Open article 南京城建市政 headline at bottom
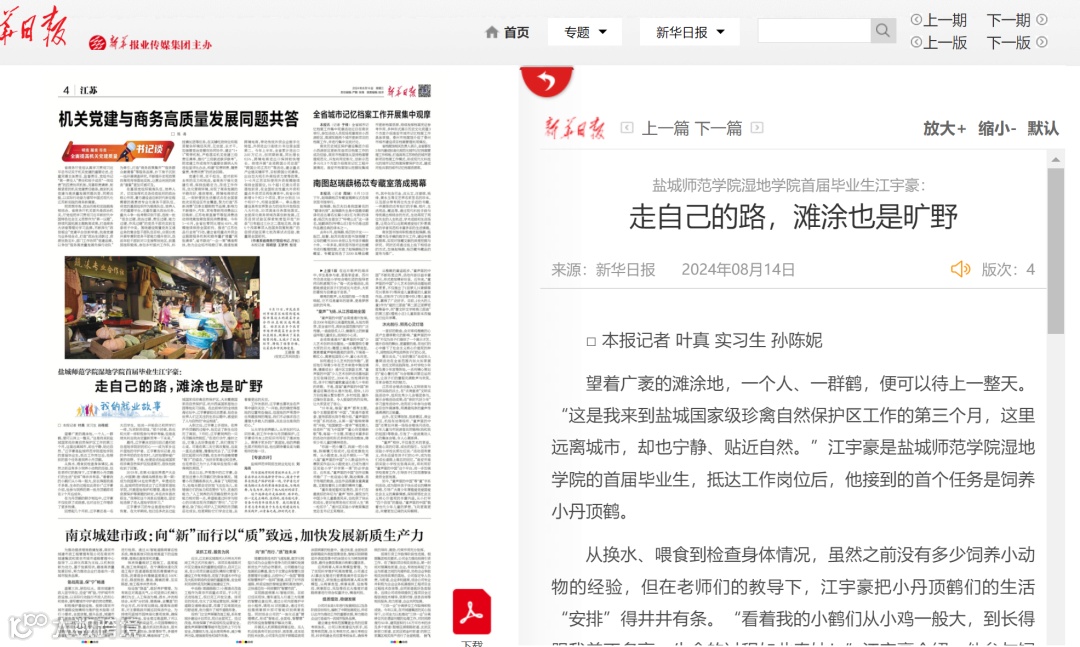The height and width of the screenshot is (647, 1080). [245, 535]
